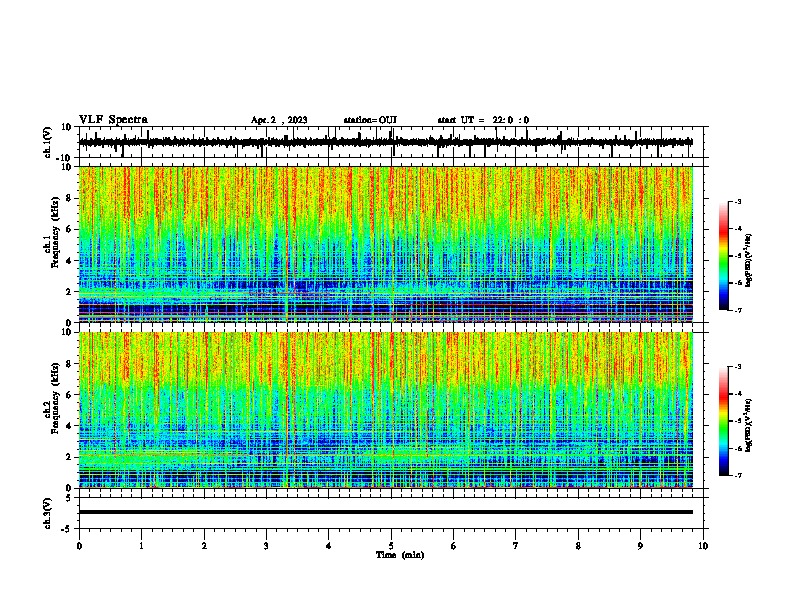The image size is (792, 612).
Task: Click the ch.1 color bar log(PSD) label
Action: 749,260
